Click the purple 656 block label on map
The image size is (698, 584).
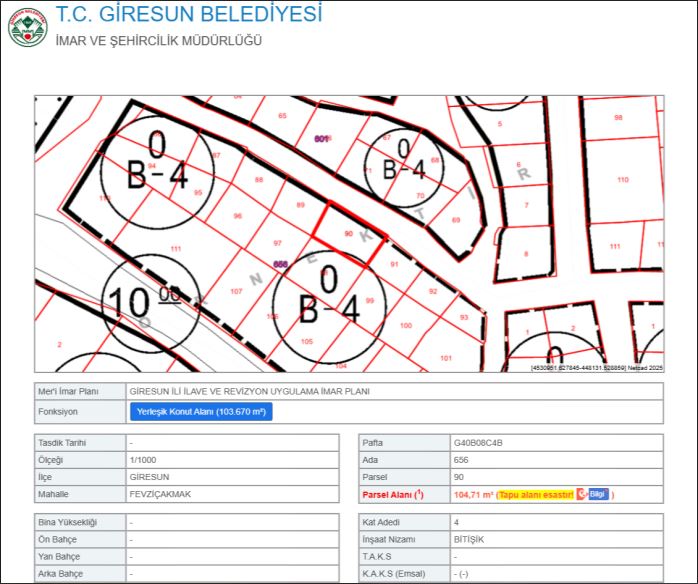280,264
